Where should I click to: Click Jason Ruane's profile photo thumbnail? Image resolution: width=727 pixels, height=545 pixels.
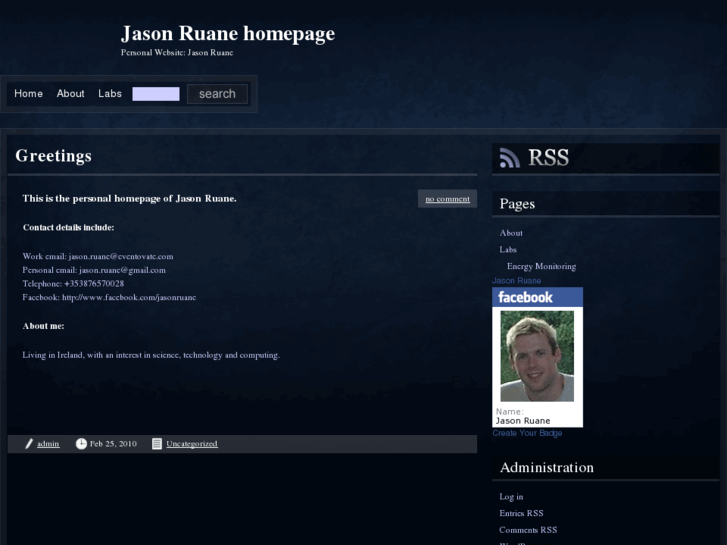coord(537,356)
